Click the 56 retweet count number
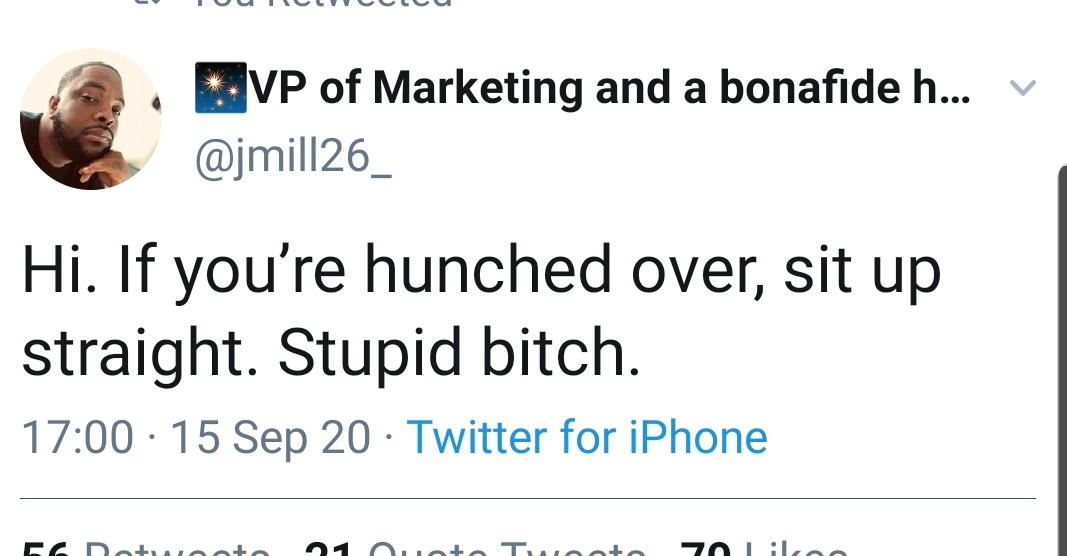Image resolution: width=1067 pixels, height=556 pixels. pos(47,550)
